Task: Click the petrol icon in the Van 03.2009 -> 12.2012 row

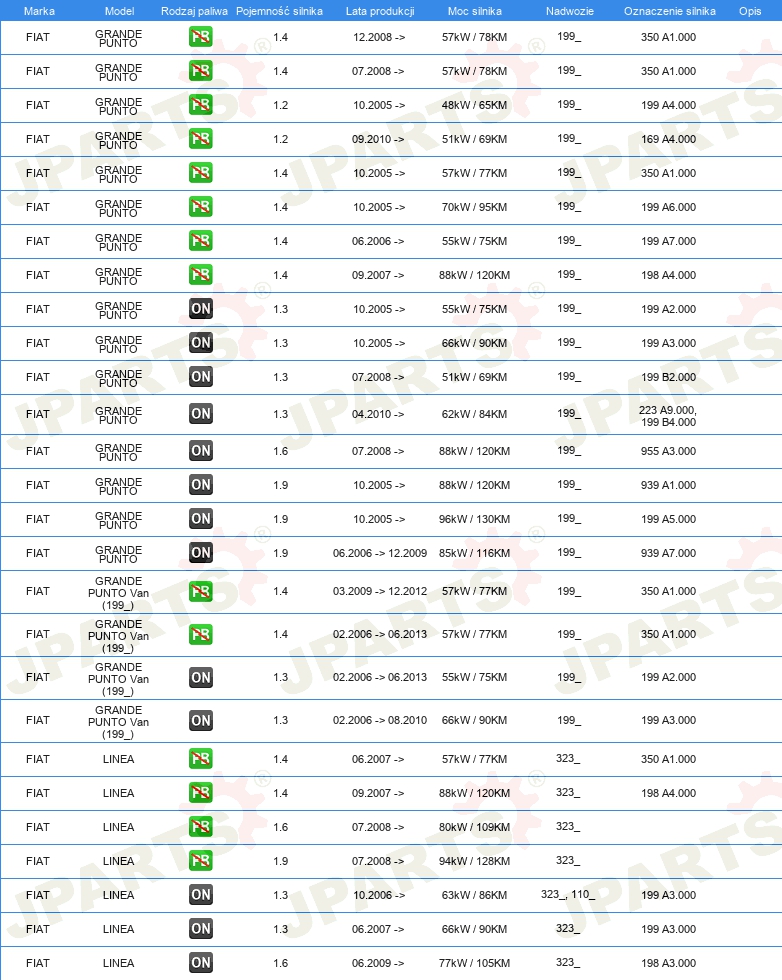Action: 201,591
